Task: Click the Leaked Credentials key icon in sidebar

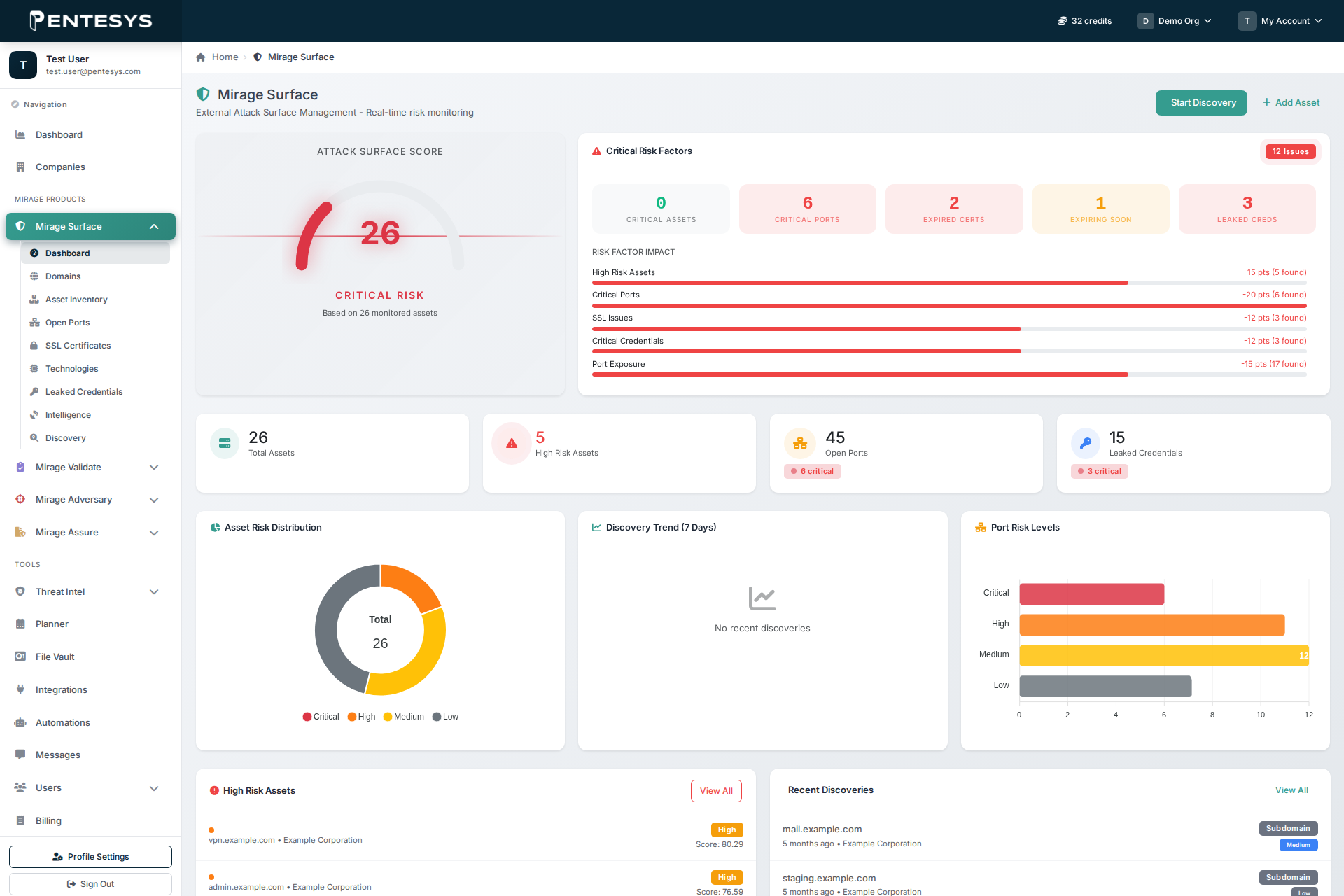Action: click(34, 392)
